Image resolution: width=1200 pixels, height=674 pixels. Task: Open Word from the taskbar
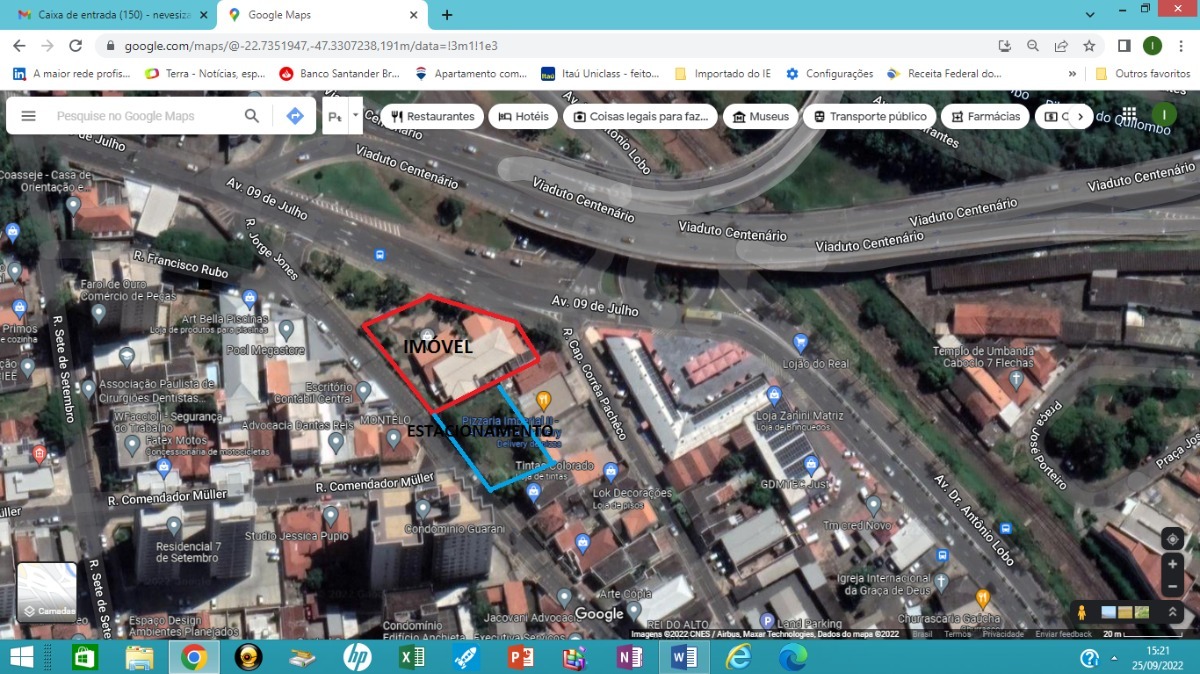[682, 657]
